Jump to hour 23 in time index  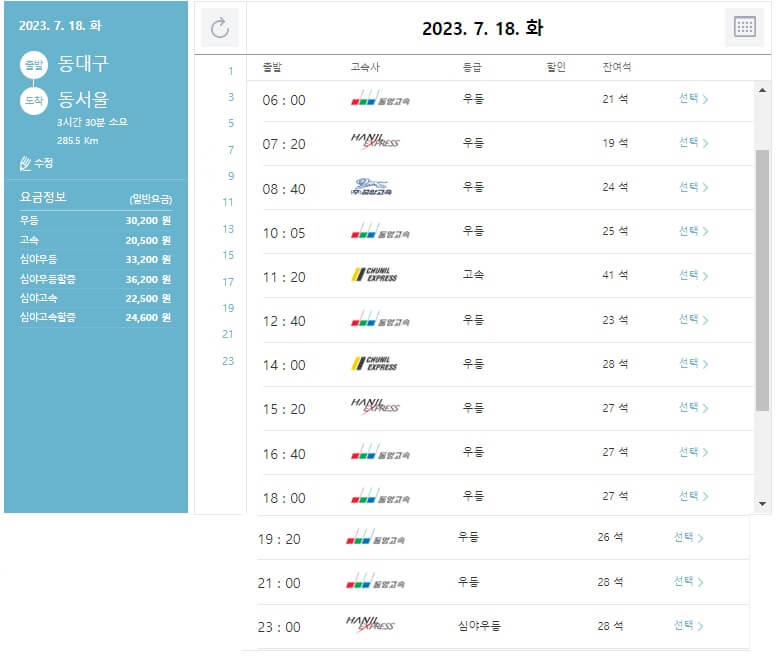click(x=228, y=361)
